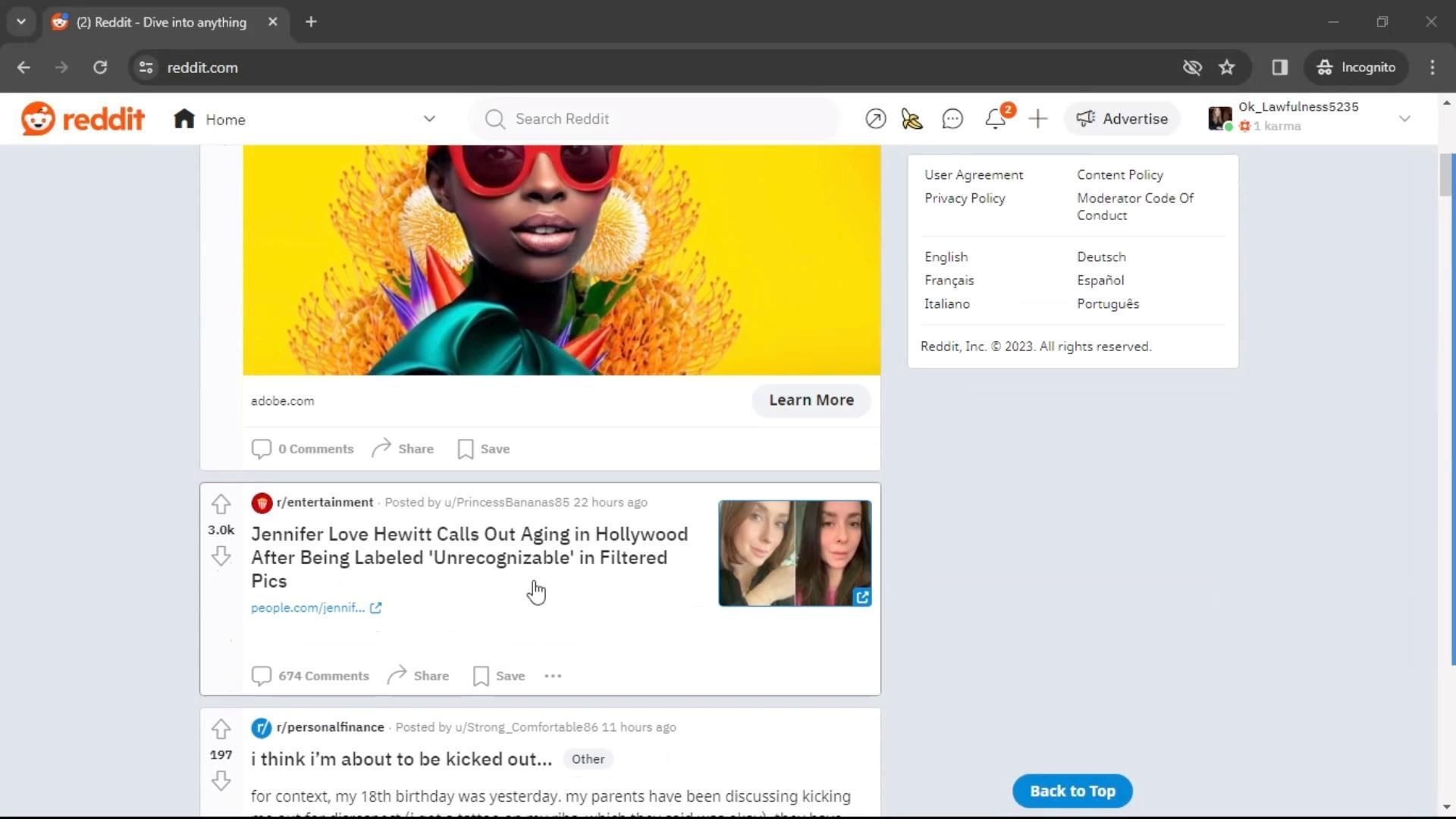Image resolution: width=1456 pixels, height=819 pixels.
Task: Click the plus icon to create a post
Action: (x=1037, y=119)
